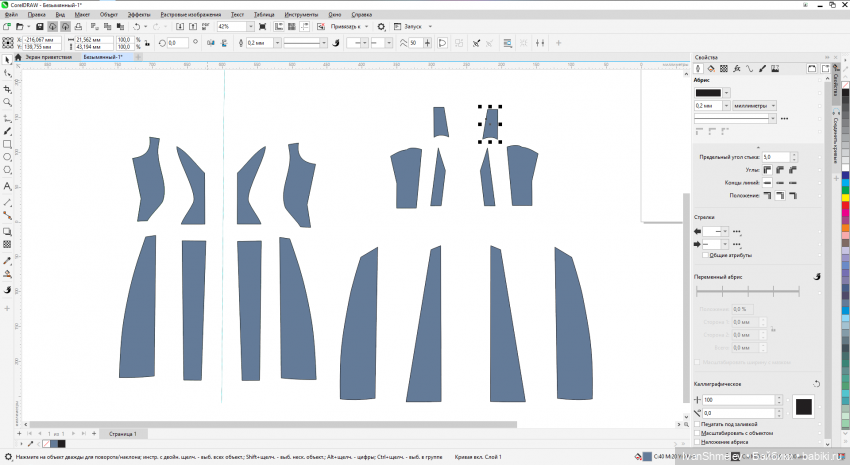
Task: Select the Polygon tool
Action: [7, 170]
